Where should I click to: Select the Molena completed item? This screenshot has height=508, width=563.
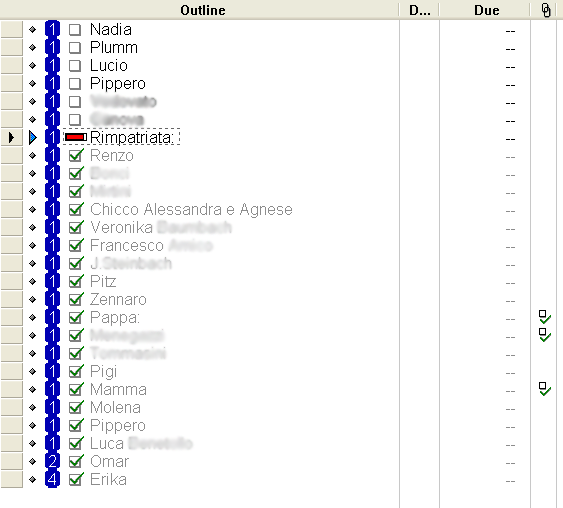[x=115, y=407]
